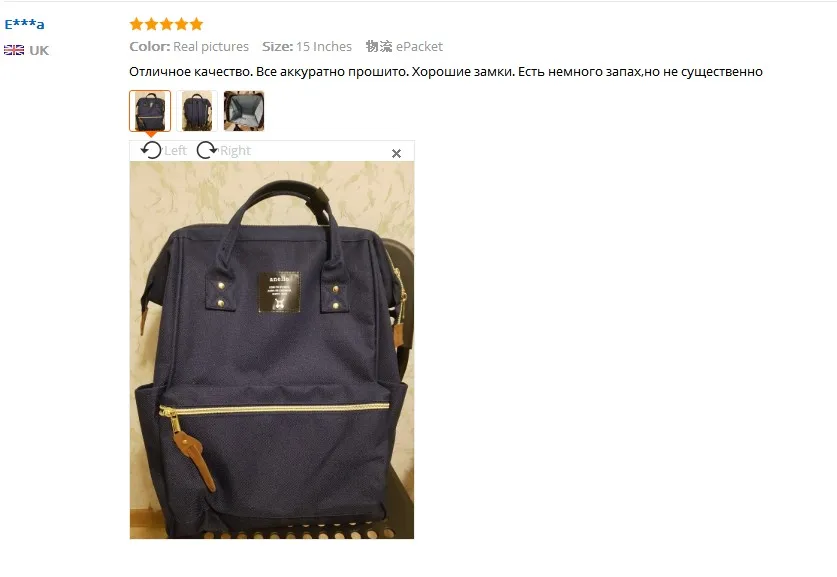Click the Russian review text
837x577 pixels.
point(446,72)
